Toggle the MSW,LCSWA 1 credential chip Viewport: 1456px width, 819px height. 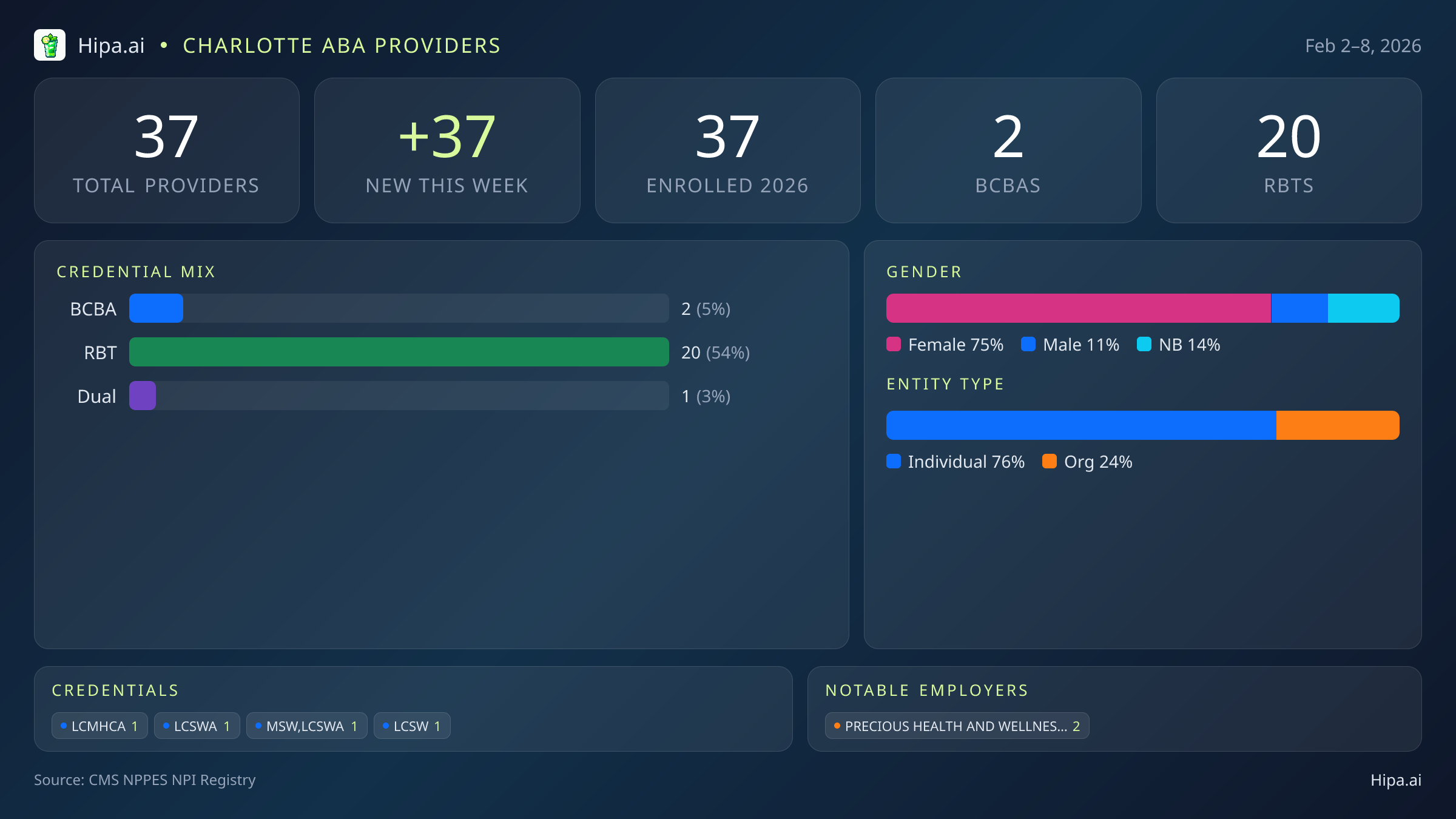coord(307,726)
